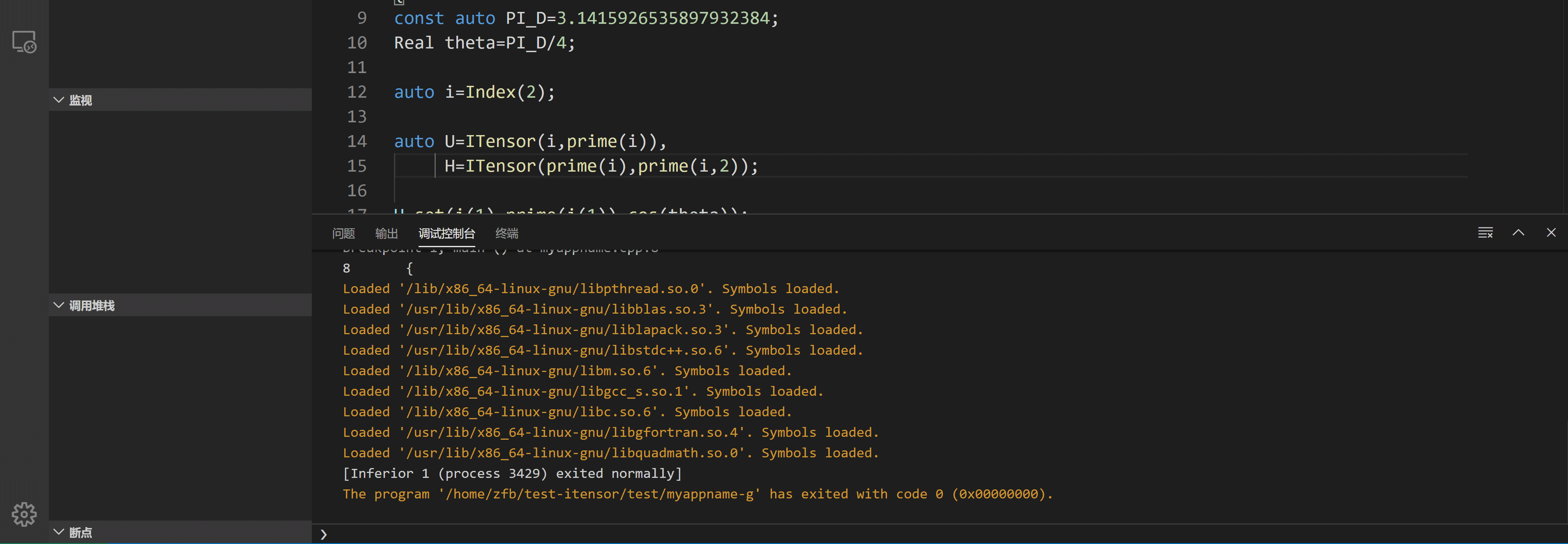Maximize the panel with the up chevron

tap(1518, 232)
